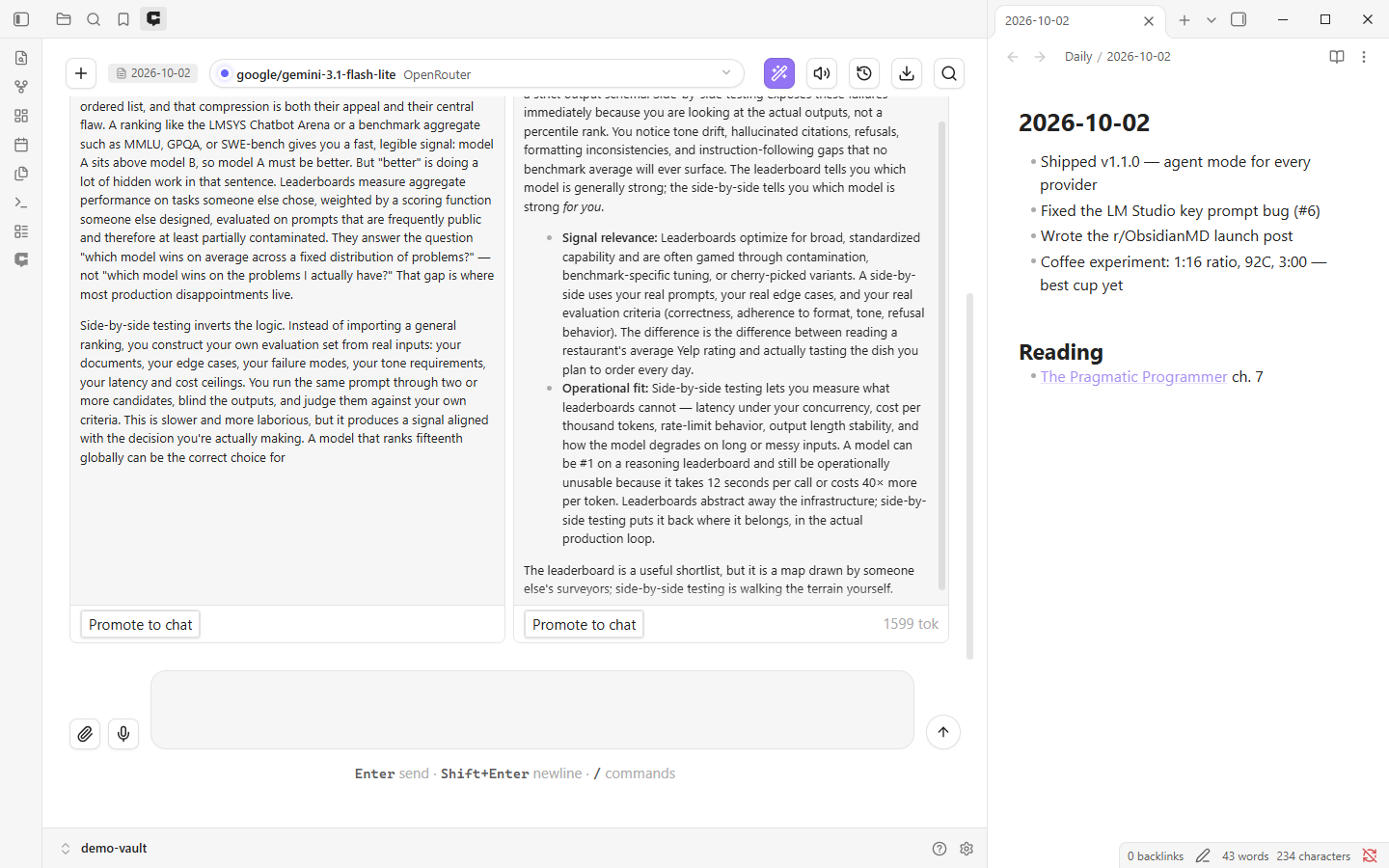Open the bookmarks panel icon

click(123, 19)
